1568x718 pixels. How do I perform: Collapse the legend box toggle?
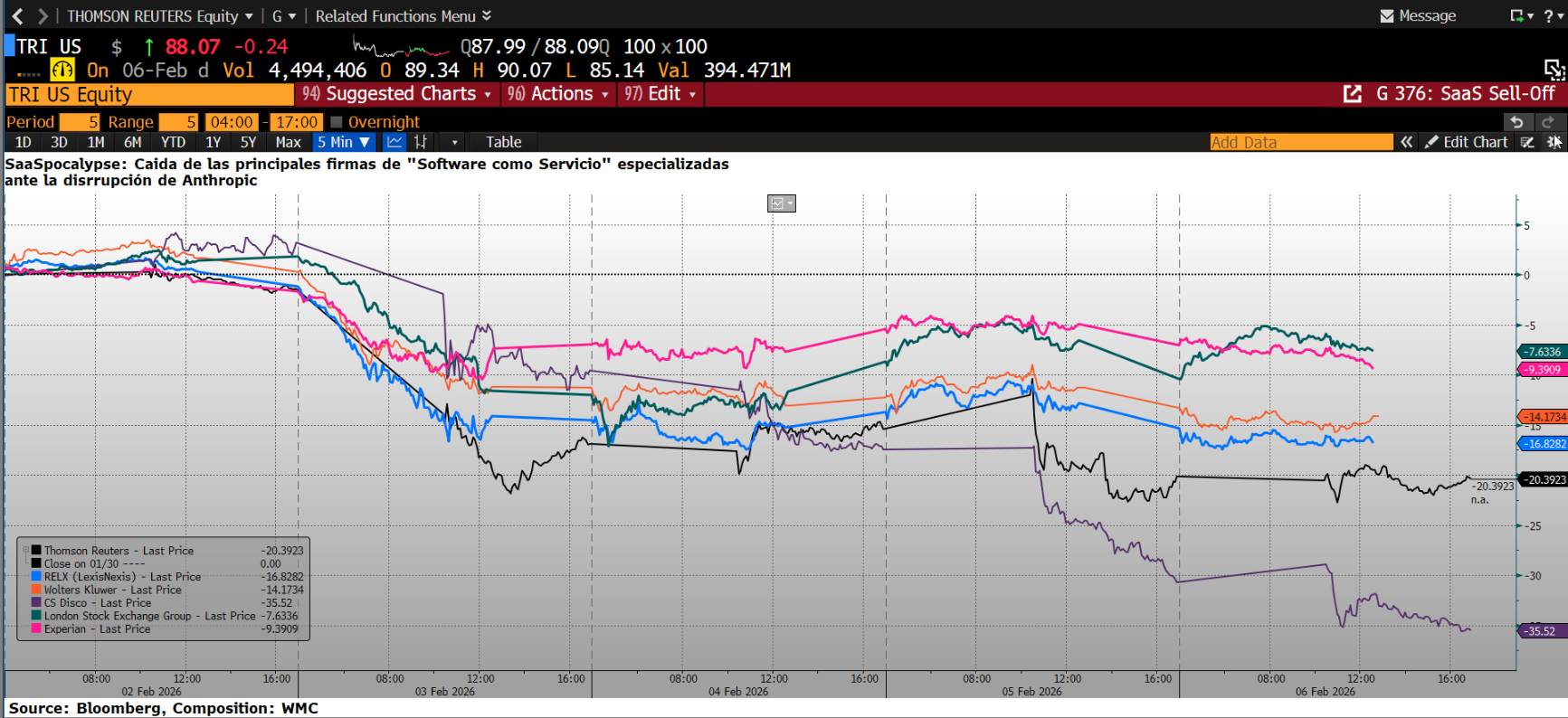click(26, 550)
